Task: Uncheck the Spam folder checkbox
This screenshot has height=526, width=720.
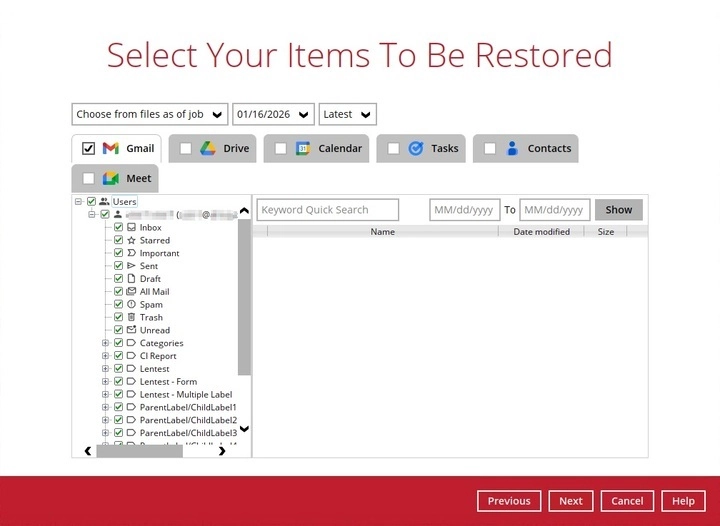Action: (119, 304)
